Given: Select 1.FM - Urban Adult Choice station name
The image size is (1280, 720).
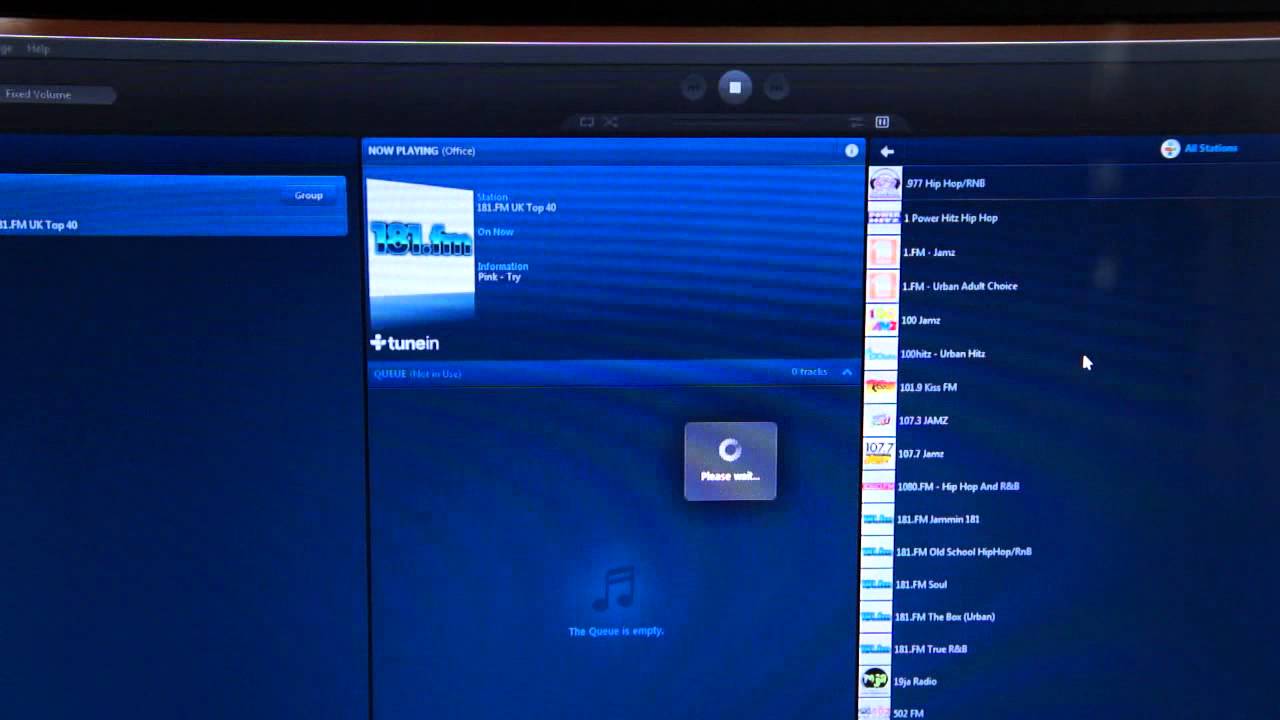Looking at the screenshot, I should tap(960, 286).
